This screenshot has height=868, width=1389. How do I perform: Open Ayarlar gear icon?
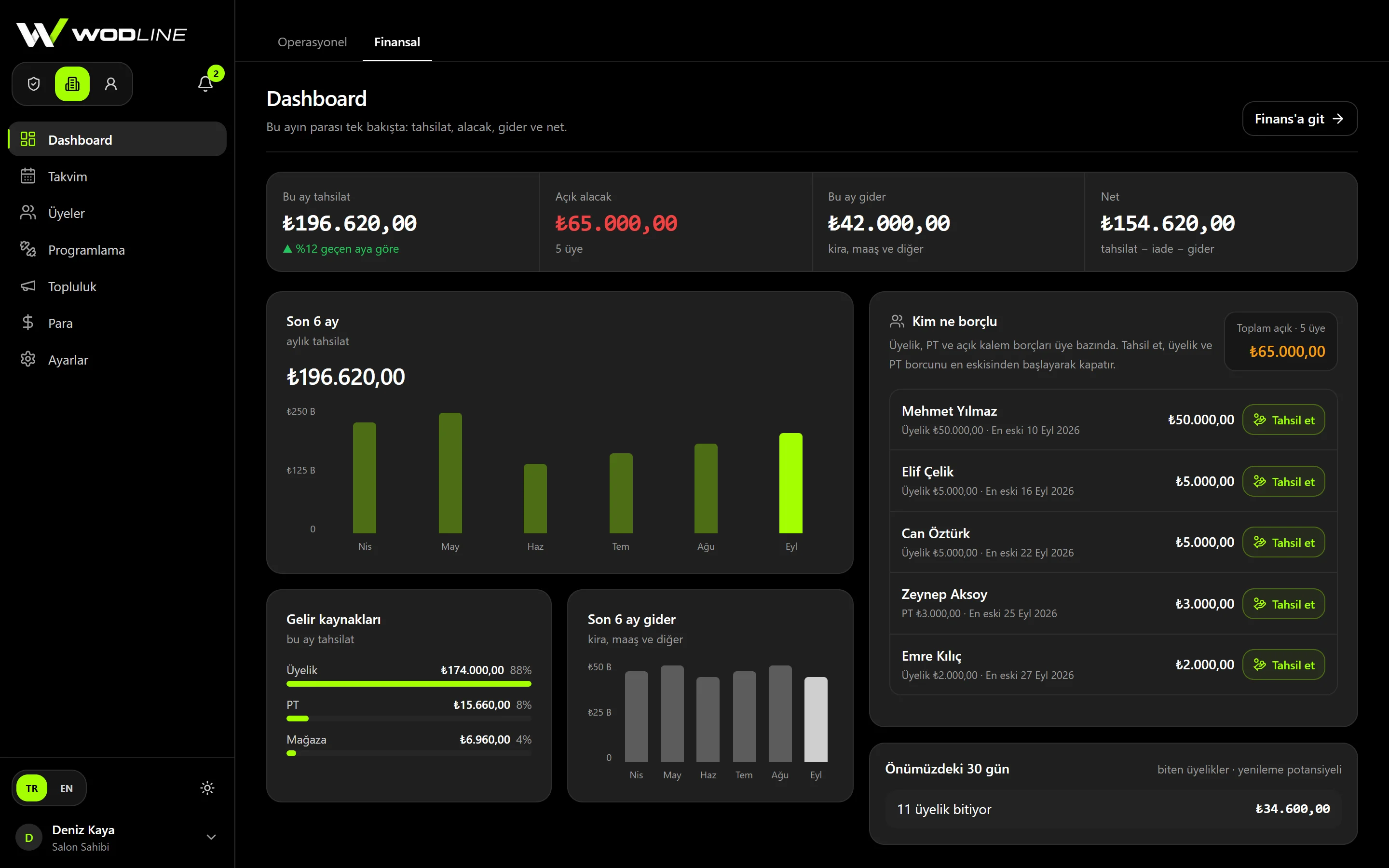click(x=27, y=359)
